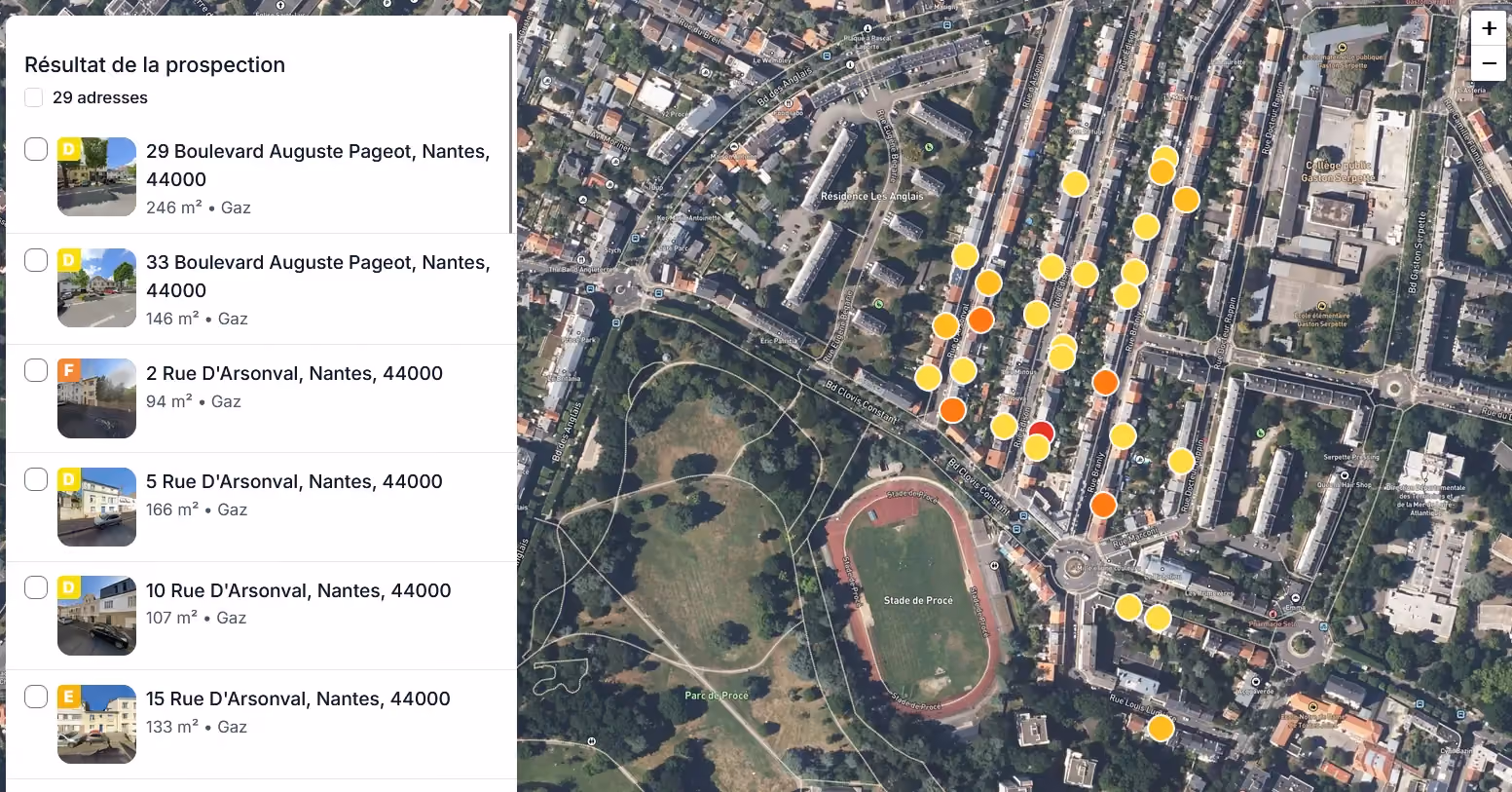Viewport: 1512px width, 792px height.
Task: Click the F energy badge on 2 Rue D'Arsonval
Action: pyautogui.click(x=68, y=370)
